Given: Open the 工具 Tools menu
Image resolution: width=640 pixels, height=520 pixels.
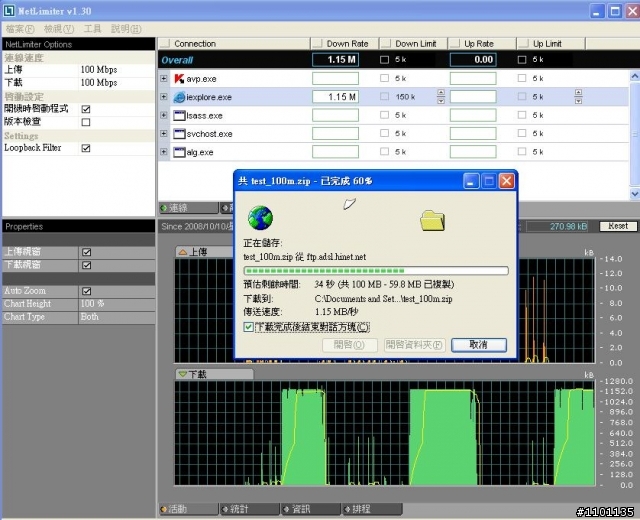Looking at the screenshot, I should (92, 29).
